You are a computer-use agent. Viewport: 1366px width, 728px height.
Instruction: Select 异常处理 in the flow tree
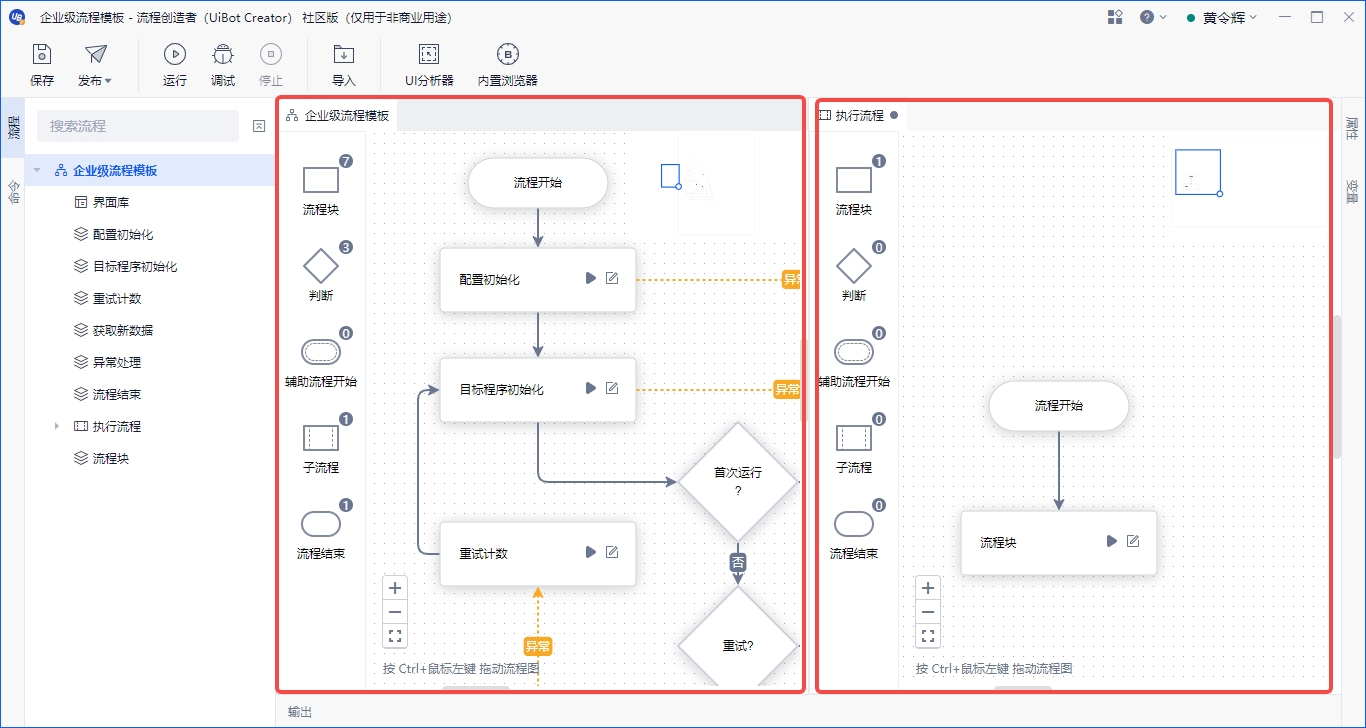117,362
